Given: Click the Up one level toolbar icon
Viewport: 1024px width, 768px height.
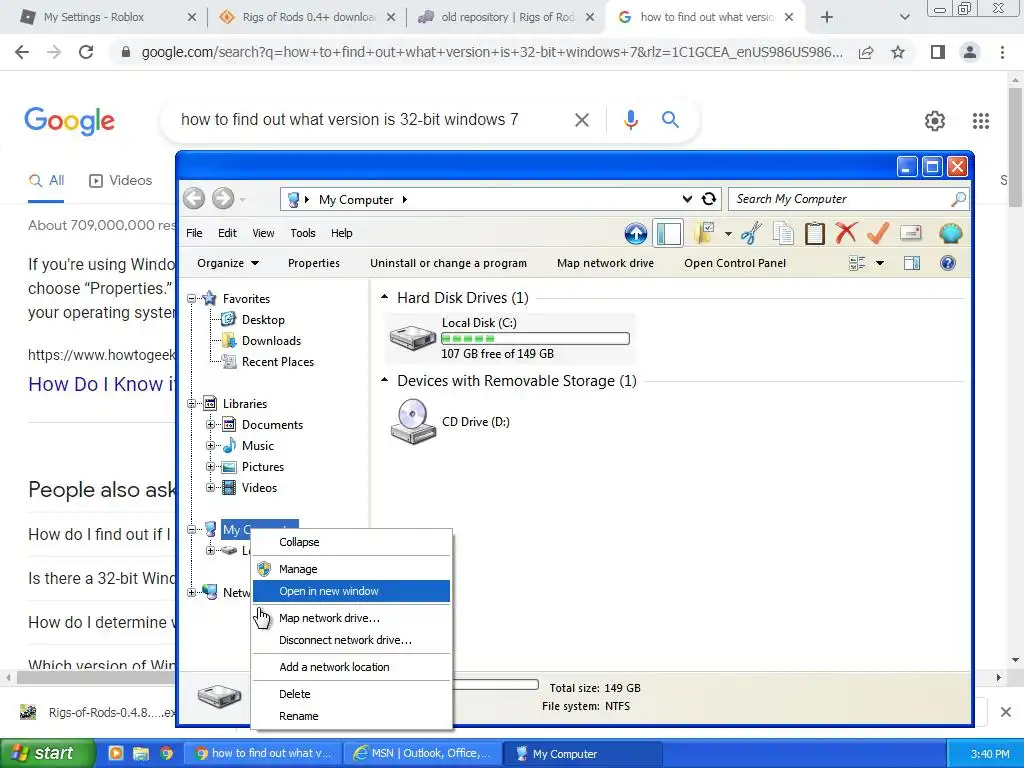Looking at the screenshot, I should click(x=635, y=233).
